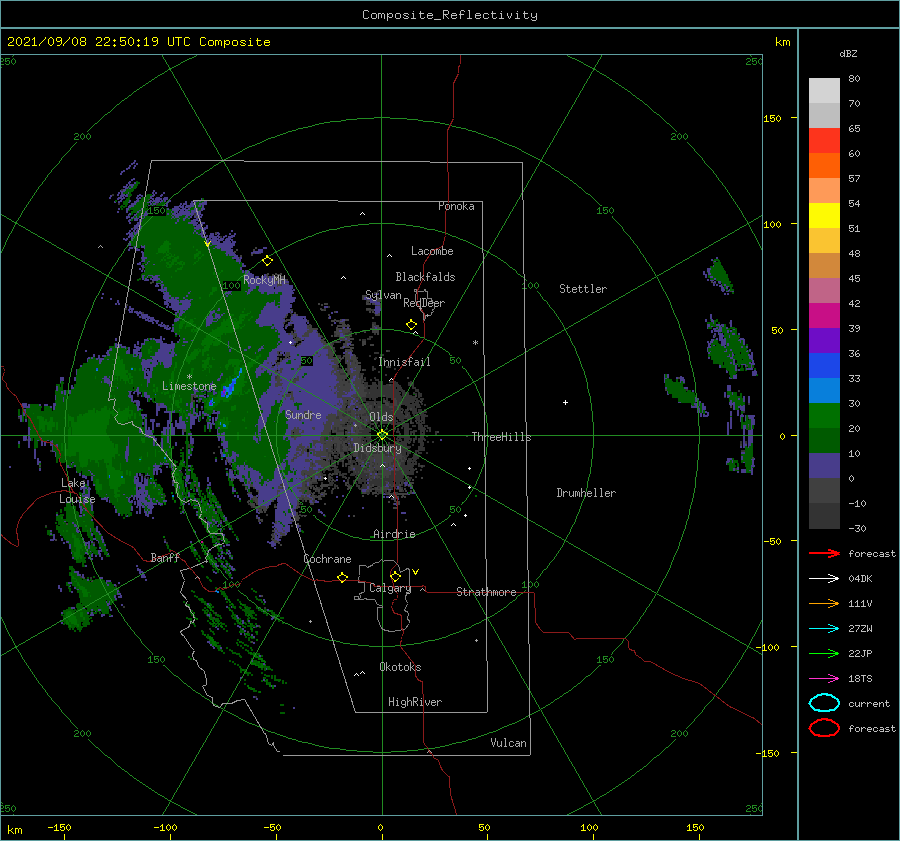Click the yellow V marker northeast of Calgary
900x841 pixels.
click(x=415, y=572)
